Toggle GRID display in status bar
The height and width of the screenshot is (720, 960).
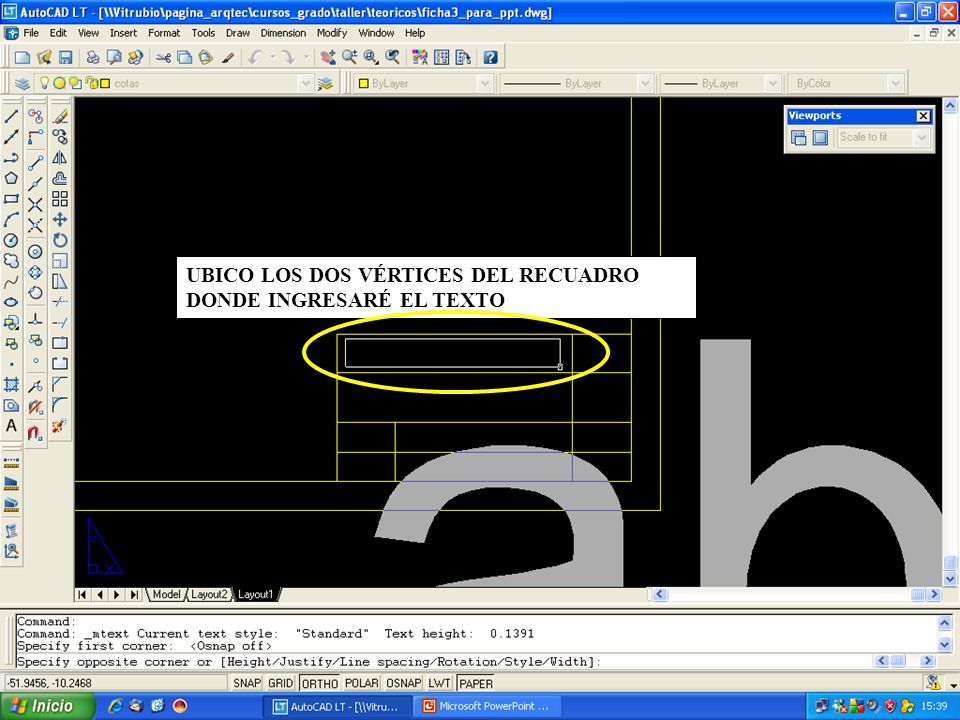(x=280, y=683)
